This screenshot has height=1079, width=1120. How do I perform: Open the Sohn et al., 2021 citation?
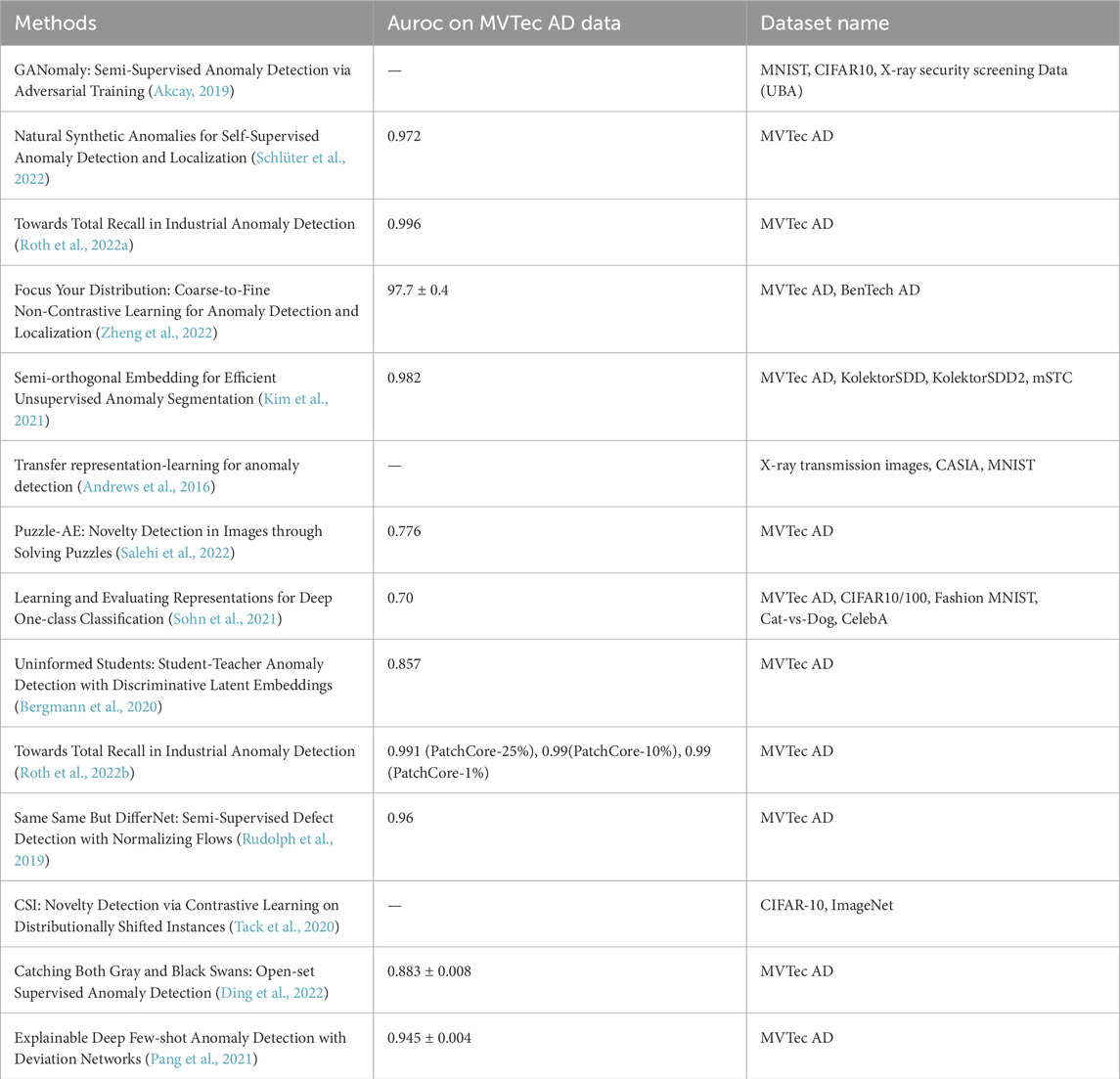pos(225,619)
